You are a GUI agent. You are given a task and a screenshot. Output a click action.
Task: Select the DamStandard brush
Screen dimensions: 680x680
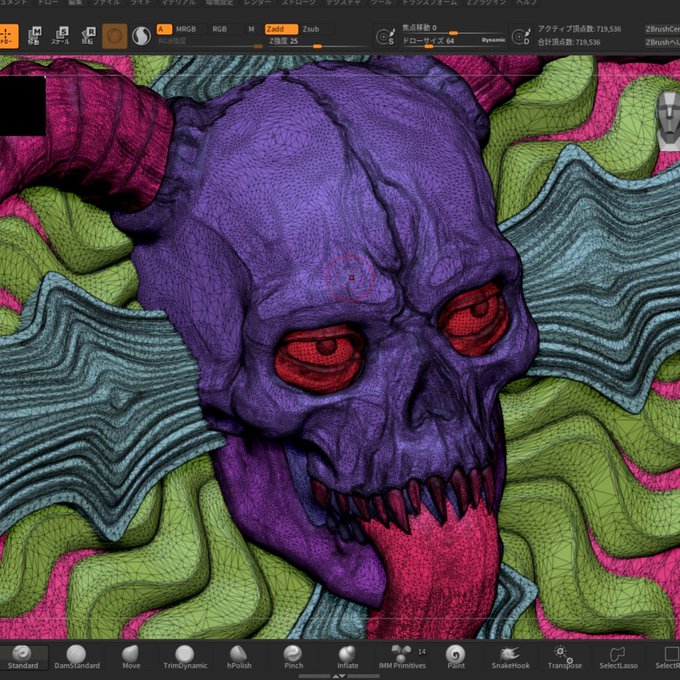pyautogui.click(x=76, y=656)
